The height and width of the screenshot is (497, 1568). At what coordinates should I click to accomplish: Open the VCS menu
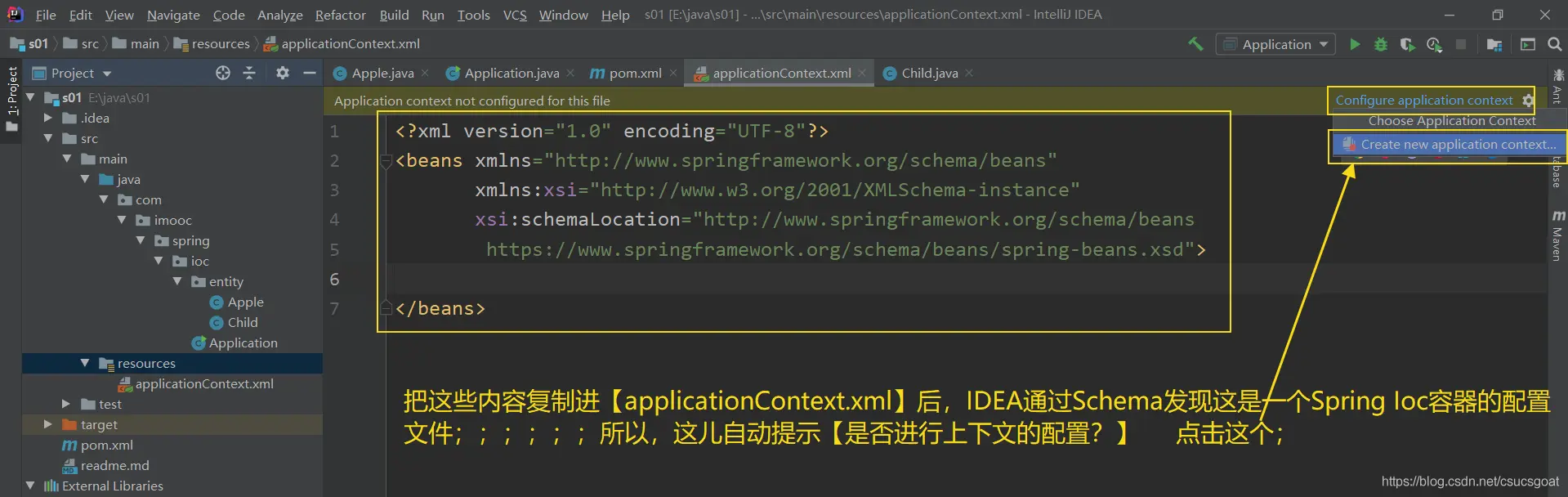tap(515, 15)
